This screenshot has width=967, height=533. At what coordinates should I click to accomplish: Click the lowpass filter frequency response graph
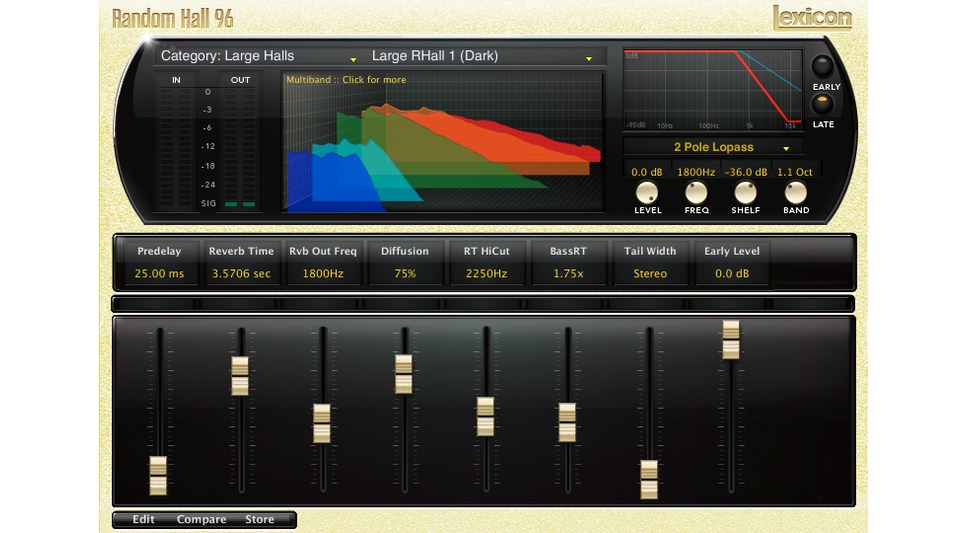coord(712,90)
